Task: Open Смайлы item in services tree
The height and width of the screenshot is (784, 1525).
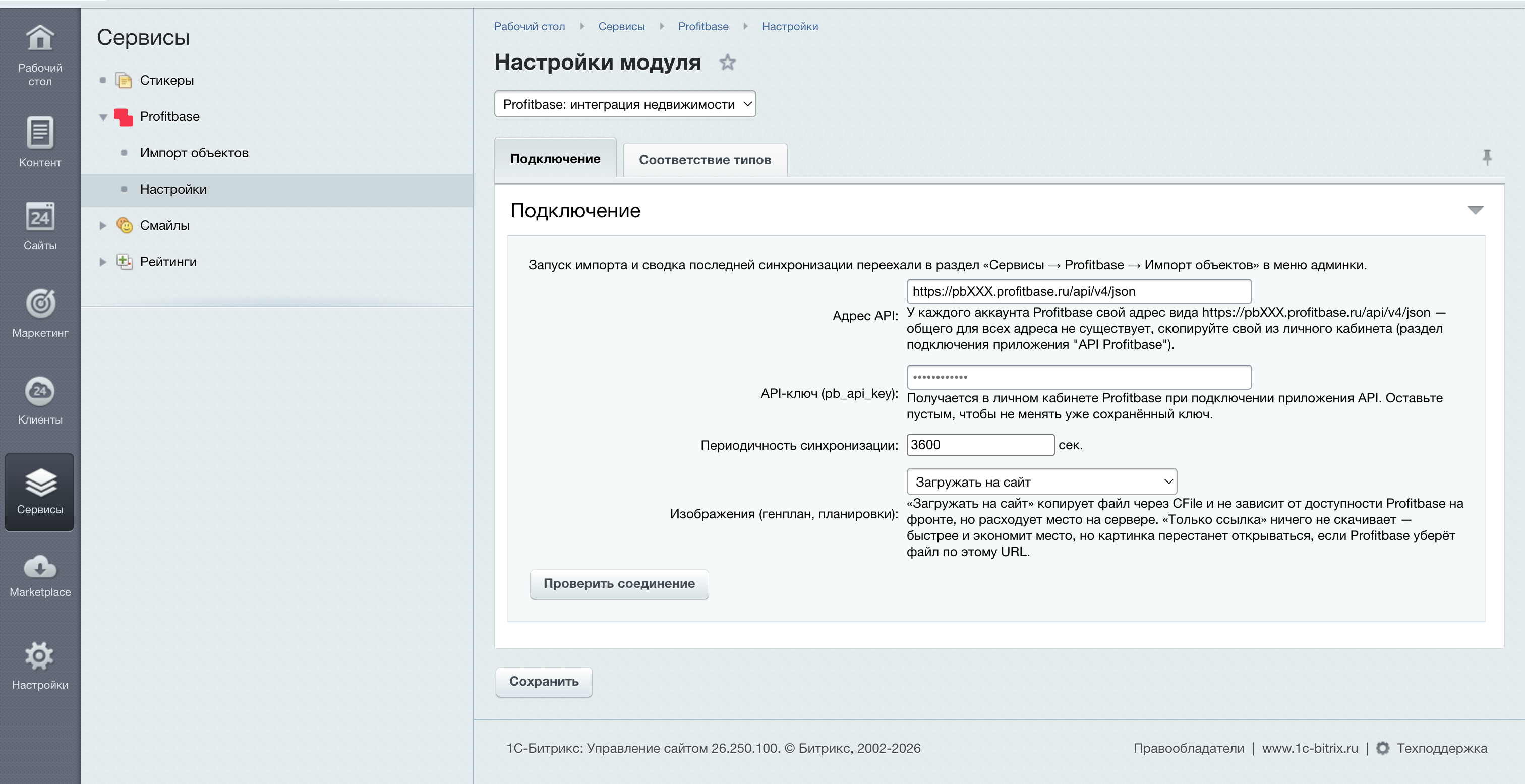Action: [x=164, y=225]
